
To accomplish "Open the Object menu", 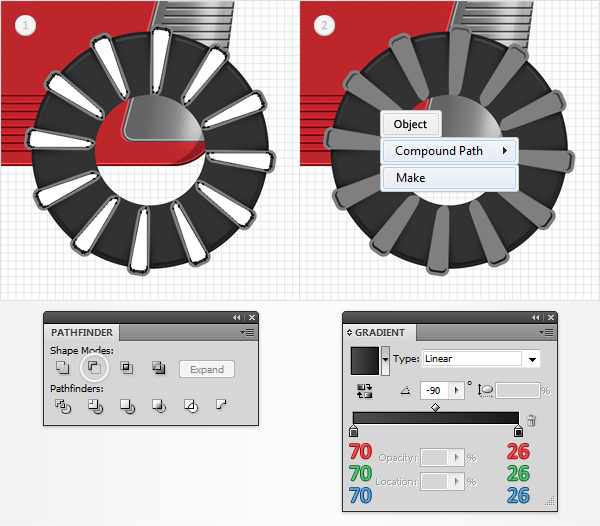I will (x=411, y=124).
